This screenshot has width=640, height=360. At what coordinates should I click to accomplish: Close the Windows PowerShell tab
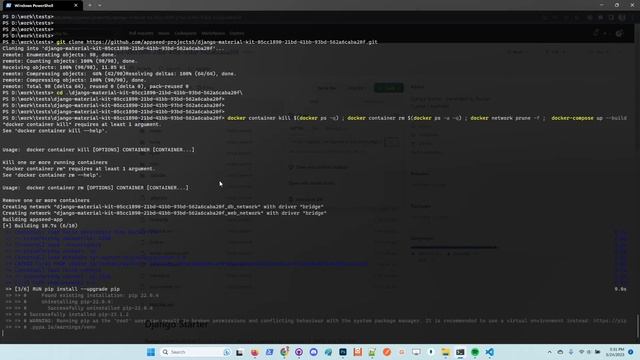click(x=76, y=5)
